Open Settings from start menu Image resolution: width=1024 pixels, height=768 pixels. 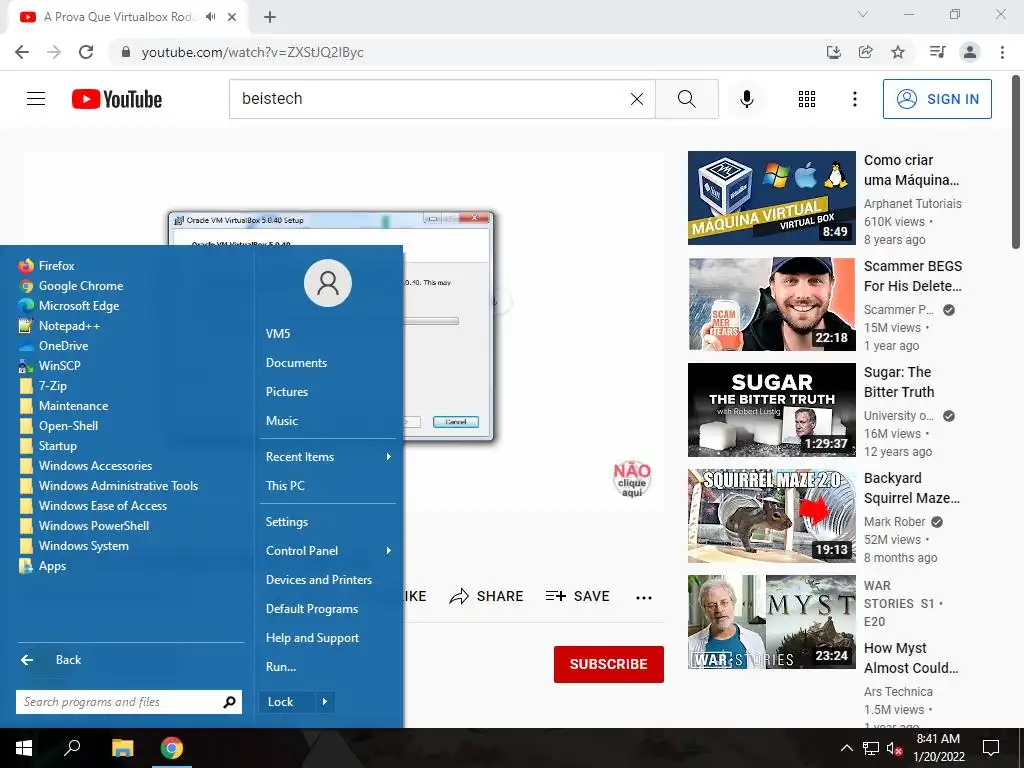(x=287, y=522)
